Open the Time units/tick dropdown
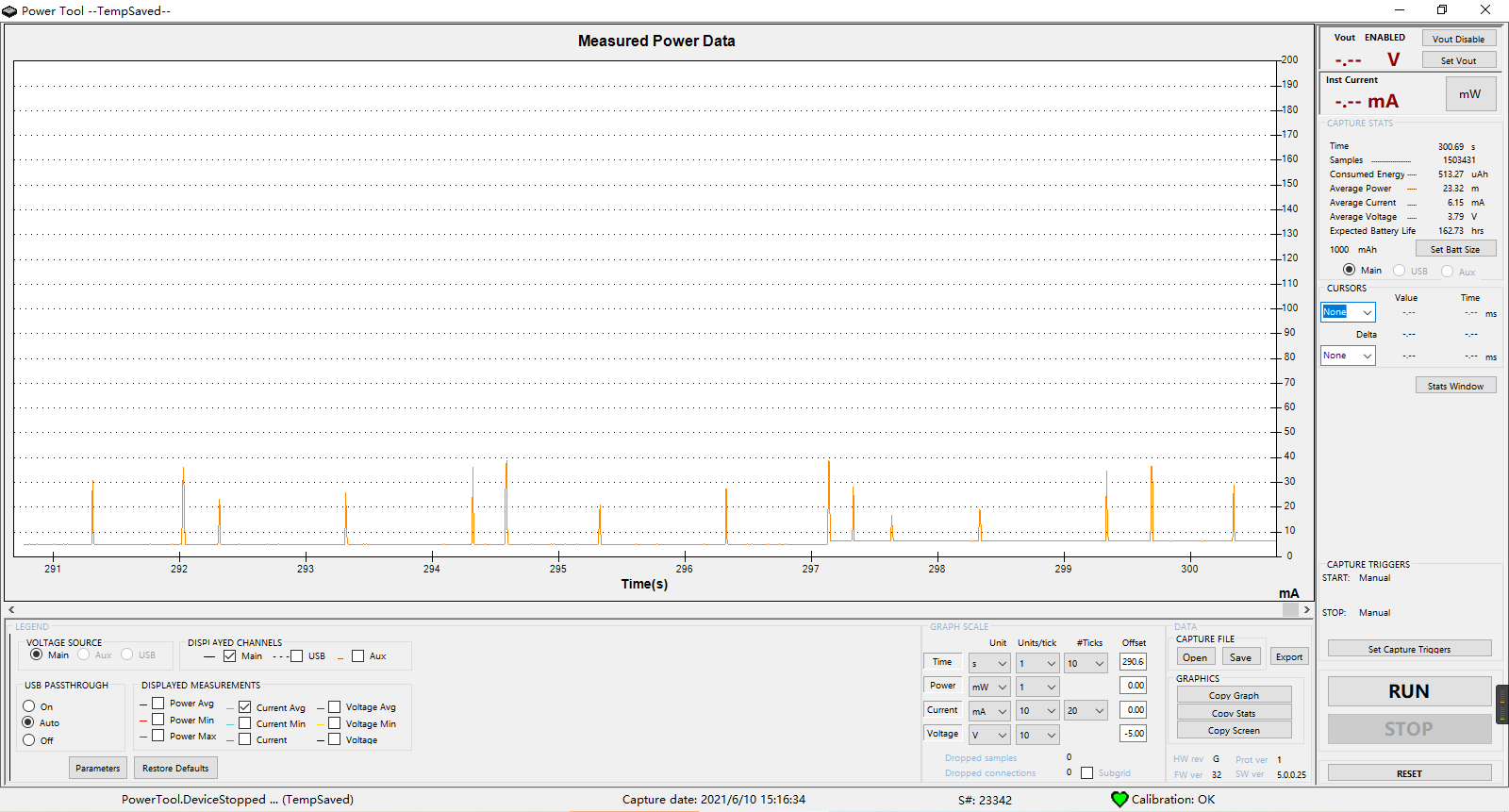 pyautogui.click(x=1037, y=664)
